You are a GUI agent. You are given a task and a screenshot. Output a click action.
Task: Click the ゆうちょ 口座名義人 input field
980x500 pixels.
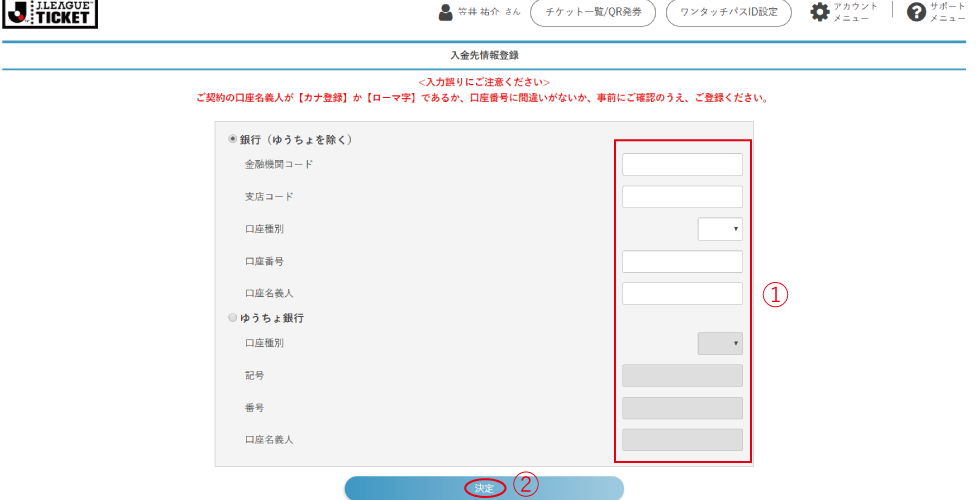682,440
